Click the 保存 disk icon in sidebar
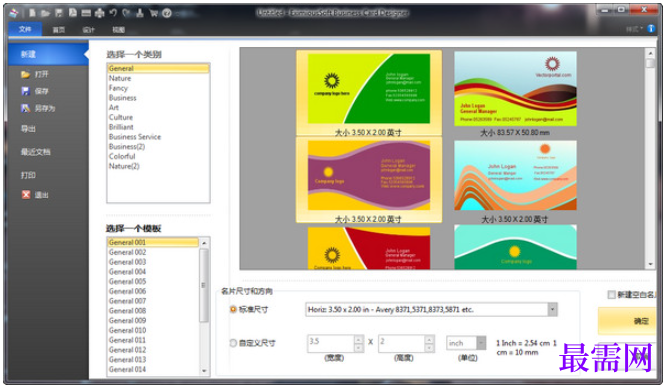 [26, 91]
